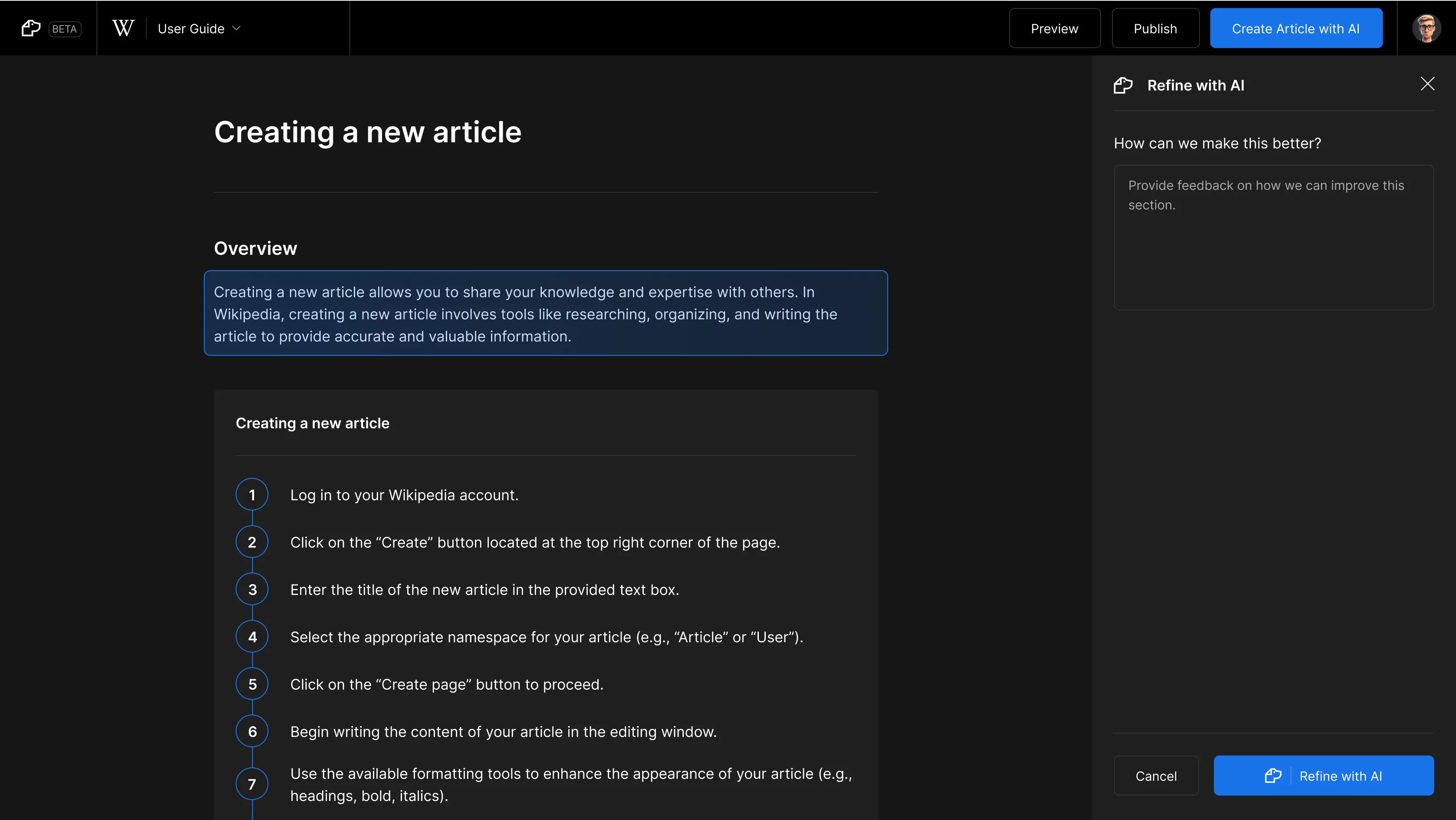
Task: Open the User Guide chevron menu
Action: pos(237,28)
